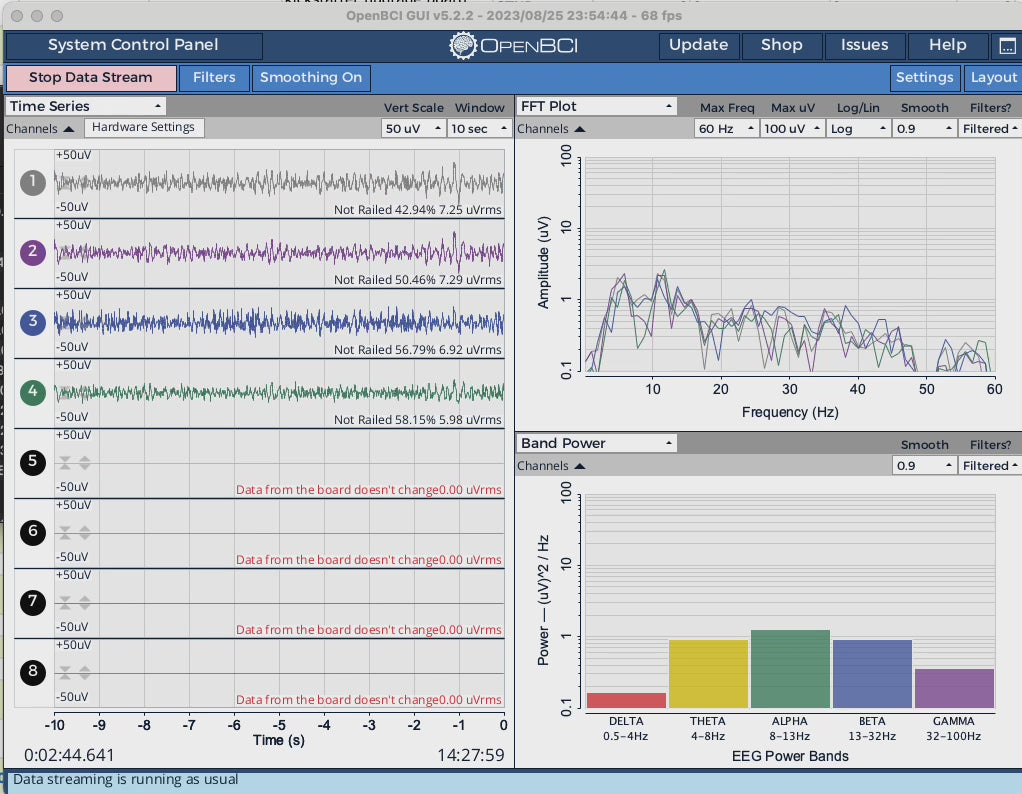Open the window icon at top-right corner
The image size is (1022, 794).
(1006, 46)
